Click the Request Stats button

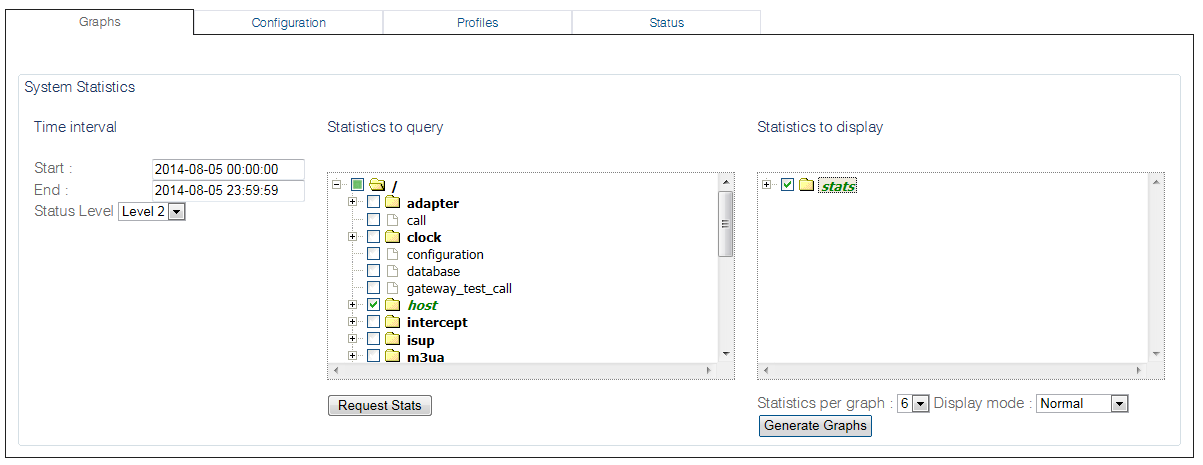click(380, 405)
